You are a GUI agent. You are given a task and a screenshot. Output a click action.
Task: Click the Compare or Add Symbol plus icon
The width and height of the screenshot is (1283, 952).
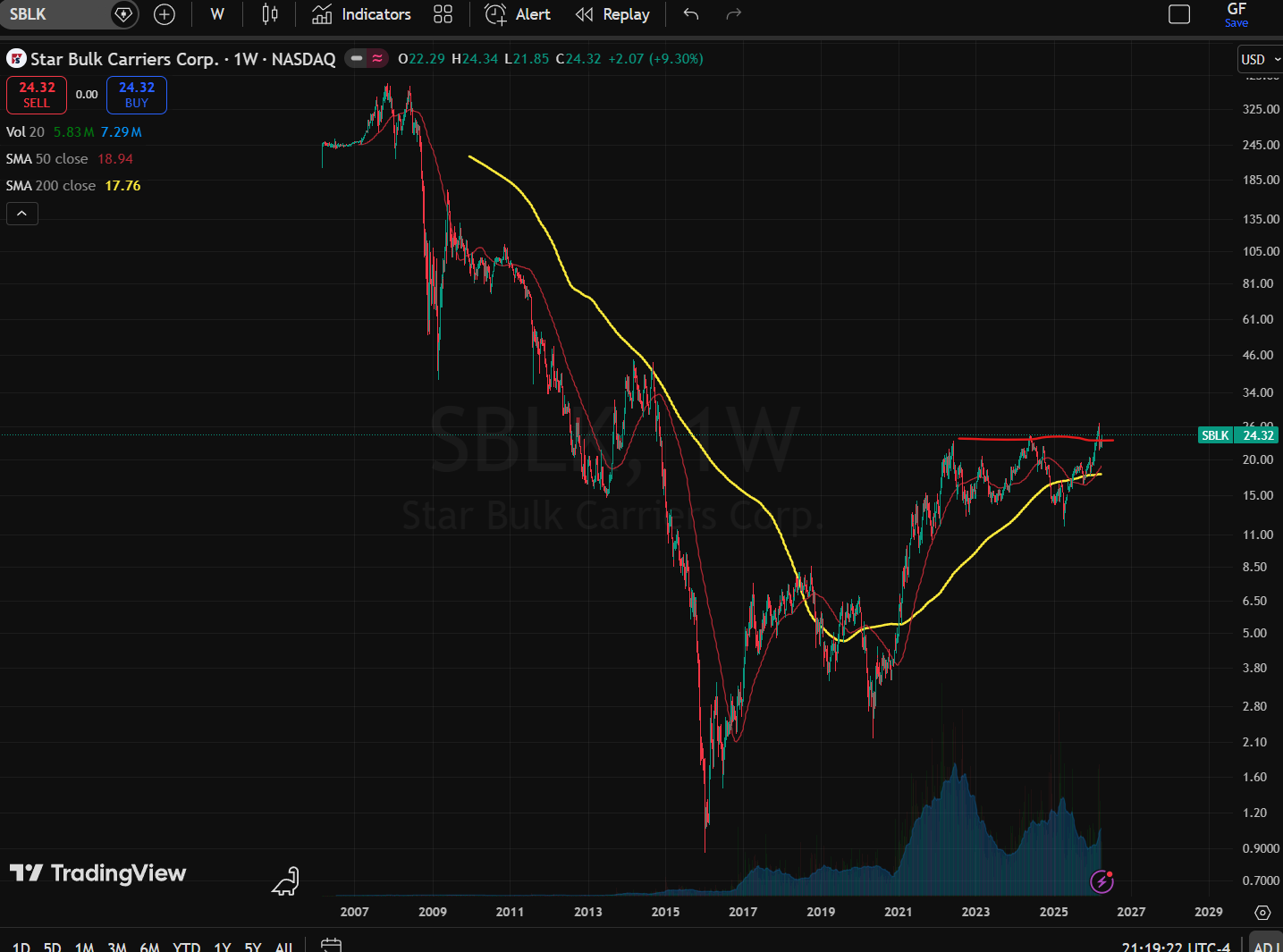(x=165, y=14)
